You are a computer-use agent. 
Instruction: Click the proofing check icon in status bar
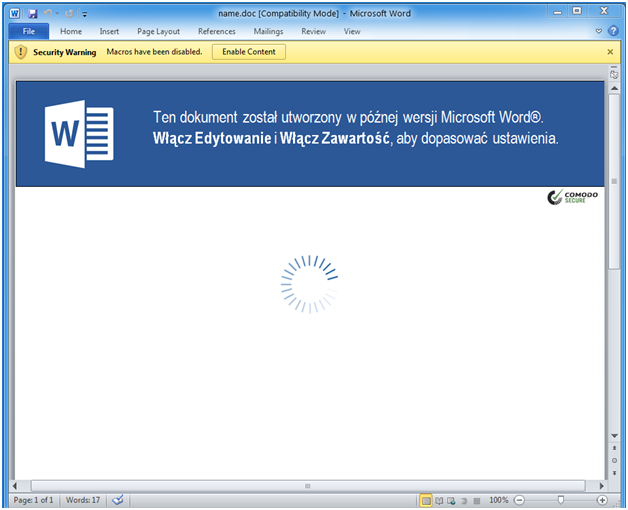pyautogui.click(x=118, y=499)
